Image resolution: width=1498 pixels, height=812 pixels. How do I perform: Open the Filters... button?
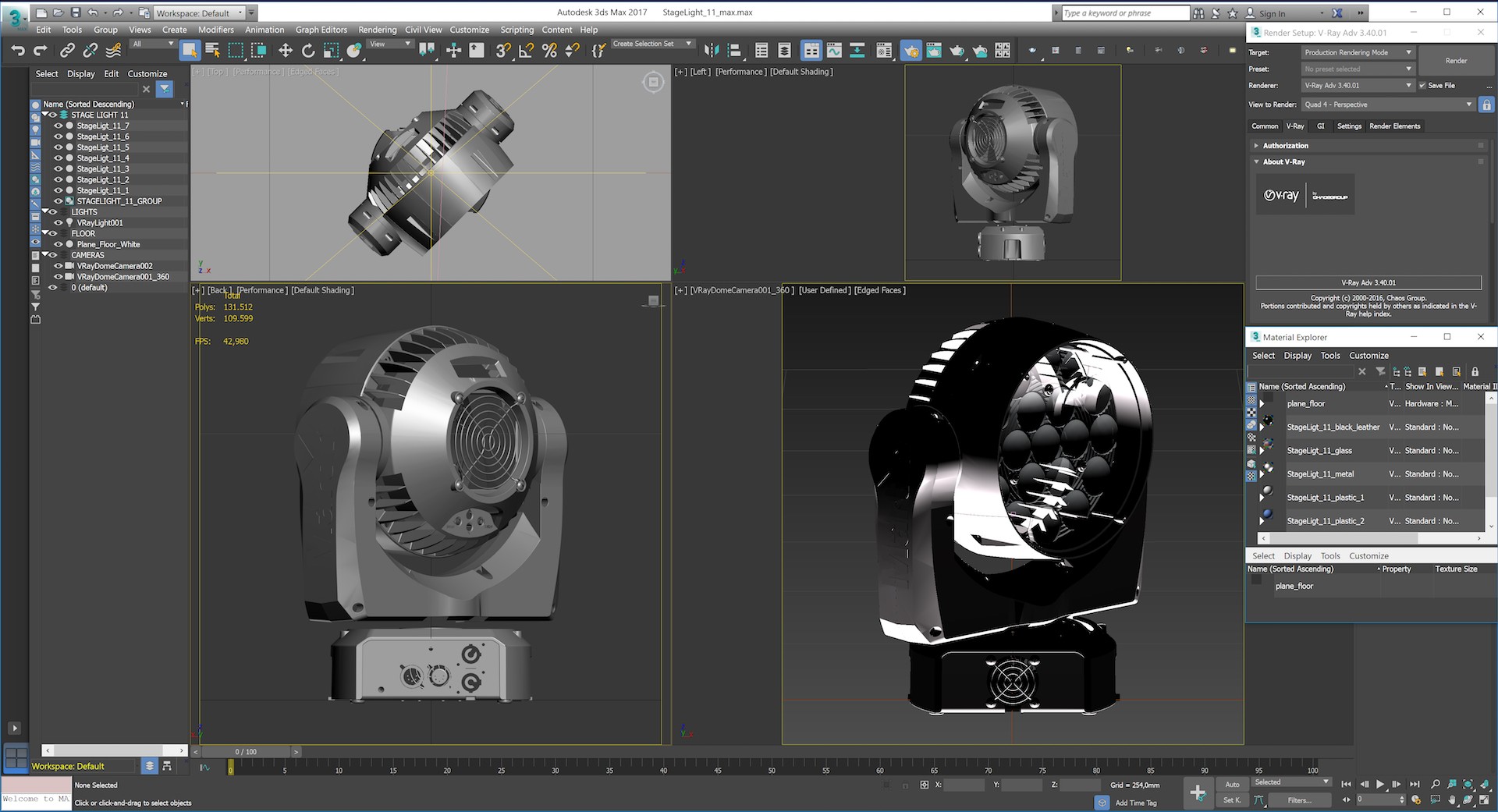click(x=1299, y=800)
